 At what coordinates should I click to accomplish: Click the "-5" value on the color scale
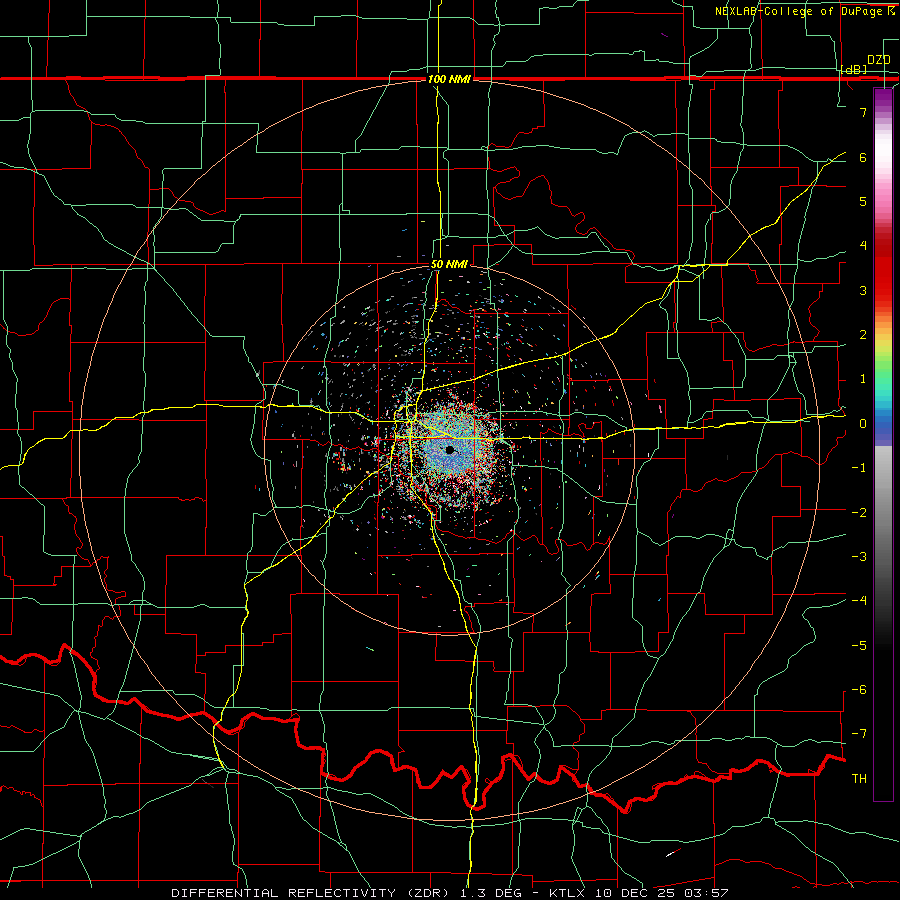click(x=859, y=645)
